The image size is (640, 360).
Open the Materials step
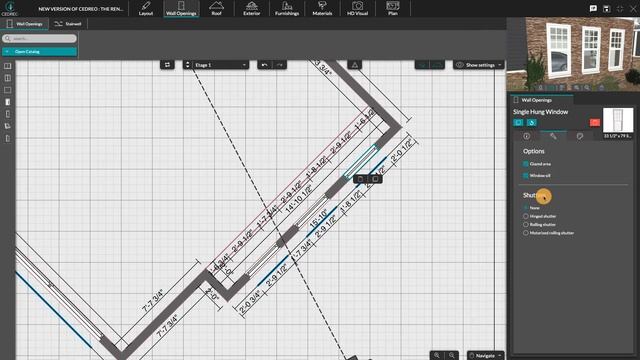[322, 8]
